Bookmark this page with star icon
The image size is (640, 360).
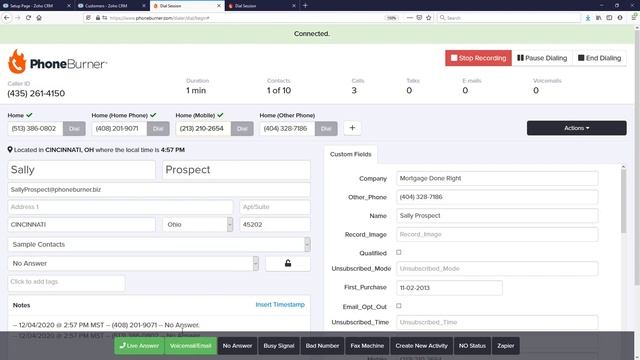[429, 18]
